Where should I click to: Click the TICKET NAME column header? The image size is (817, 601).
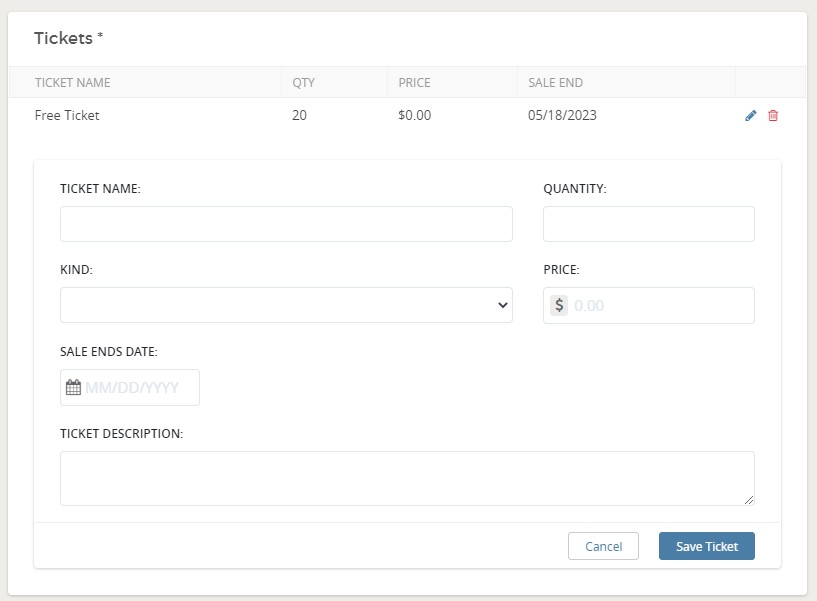[73, 83]
